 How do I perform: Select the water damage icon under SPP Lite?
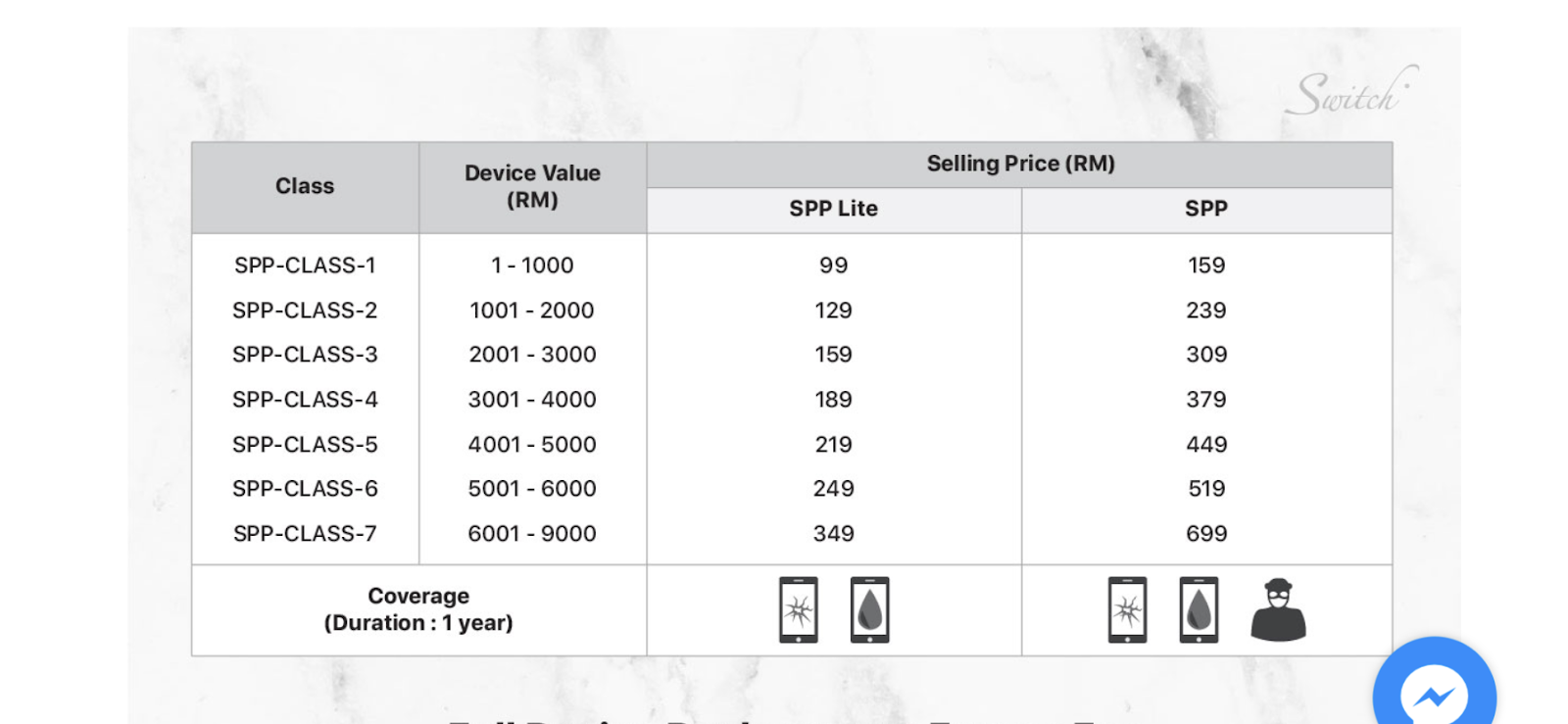(870, 608)
